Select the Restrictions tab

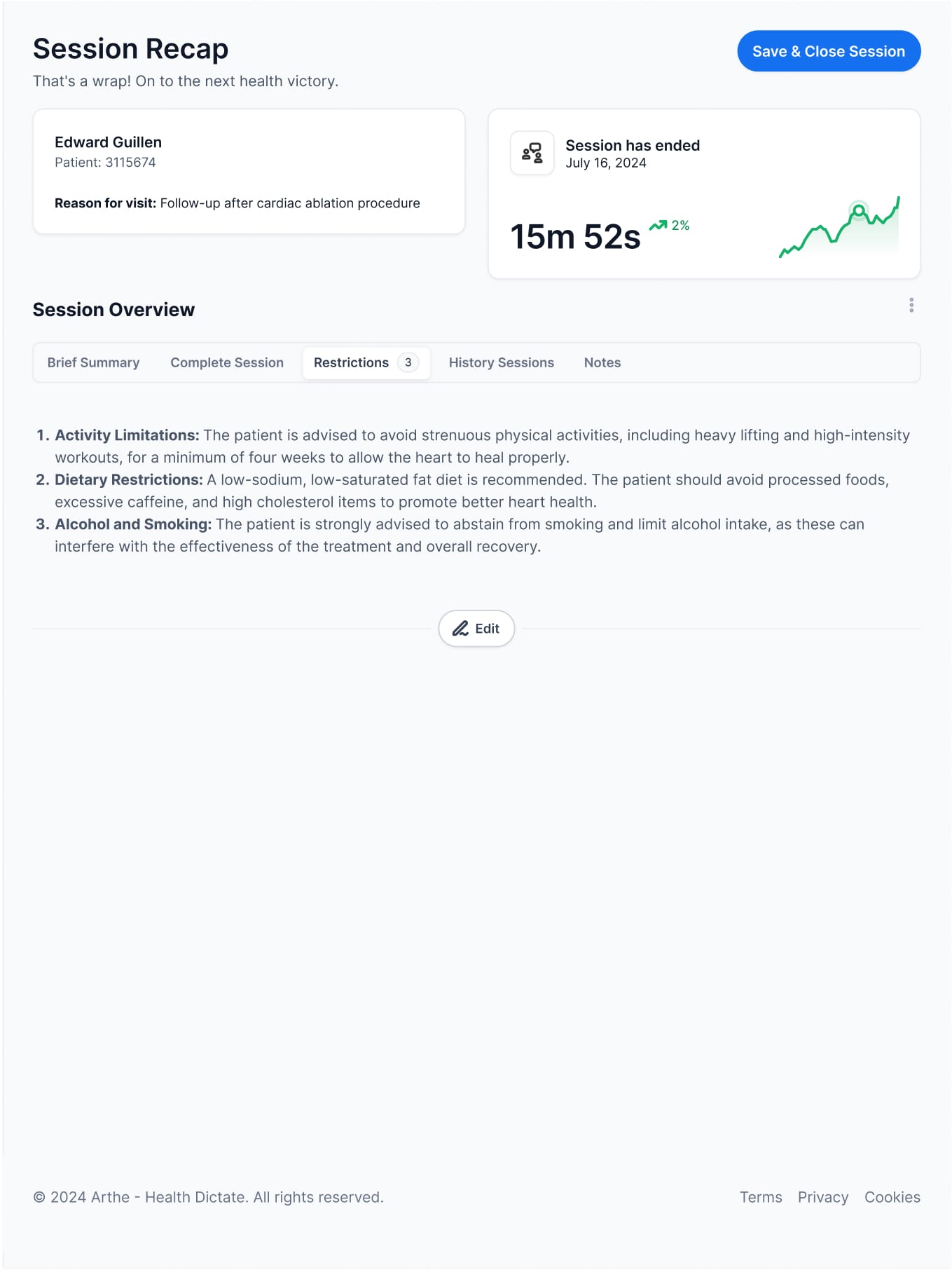(366, 362)
